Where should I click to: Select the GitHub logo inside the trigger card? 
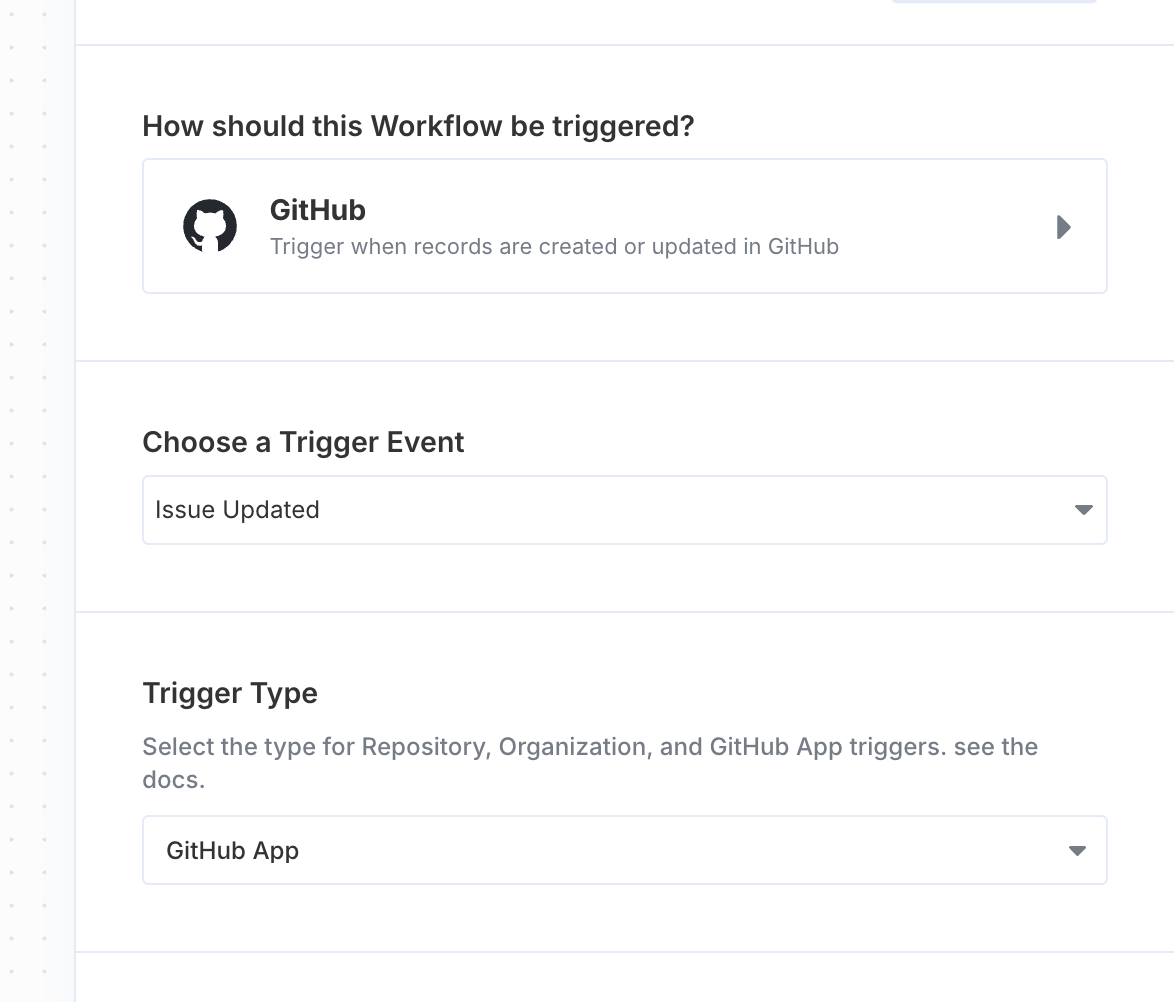click(x=211, y=226)
